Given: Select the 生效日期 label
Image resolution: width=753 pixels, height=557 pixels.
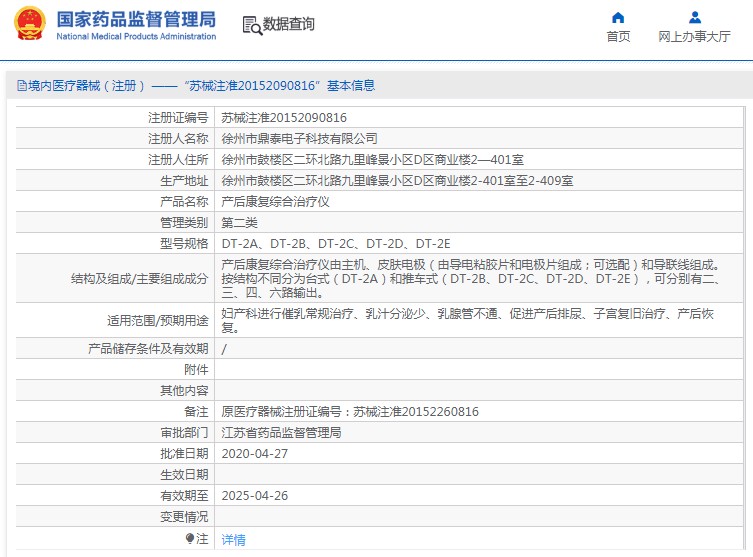Looking at the screenshot, I should pyautogui.click(x=184, y=475).
